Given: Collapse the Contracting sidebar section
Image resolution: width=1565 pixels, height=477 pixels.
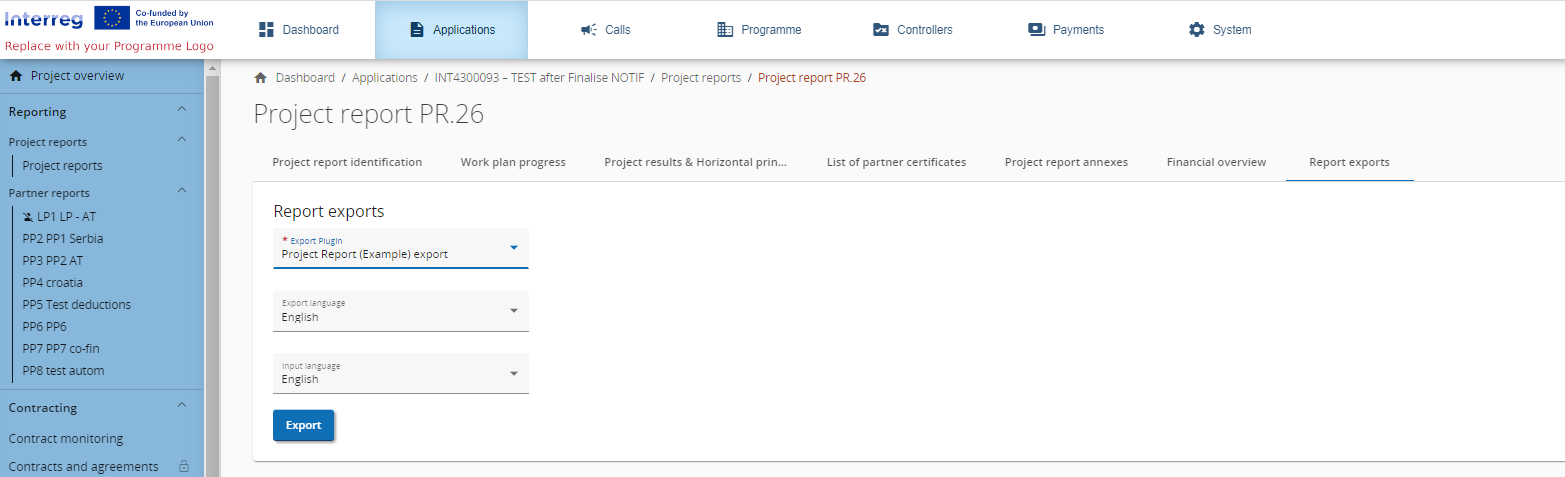Looking at the screenshot, I should 181,406.
